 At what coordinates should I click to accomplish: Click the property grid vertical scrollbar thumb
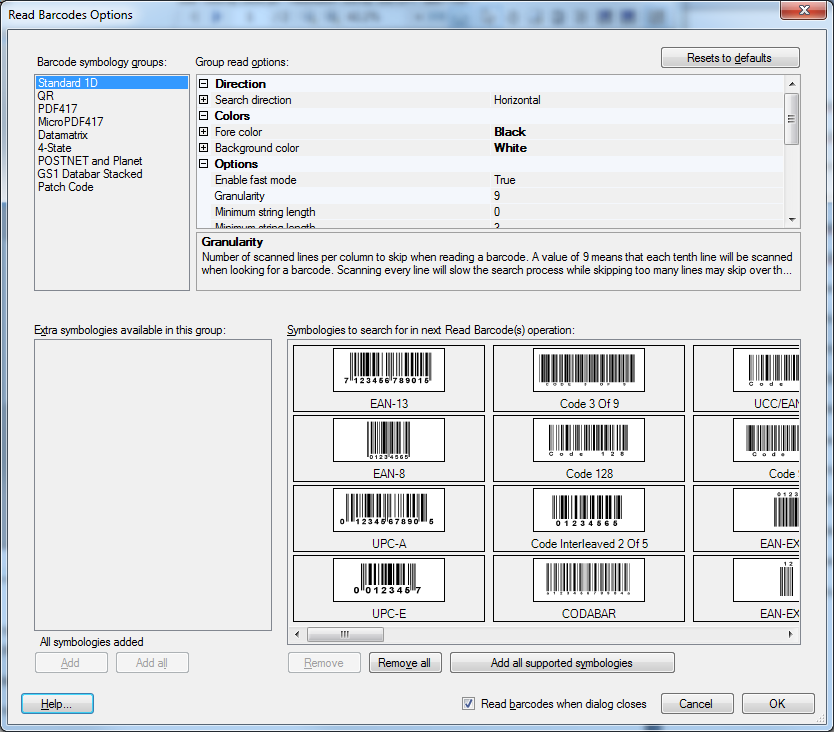tap(792, 119)
